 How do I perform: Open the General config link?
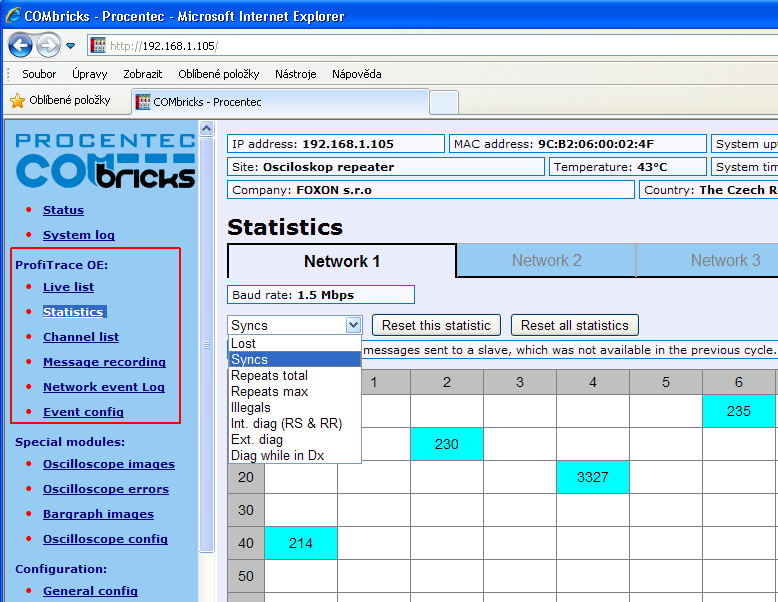90,591
